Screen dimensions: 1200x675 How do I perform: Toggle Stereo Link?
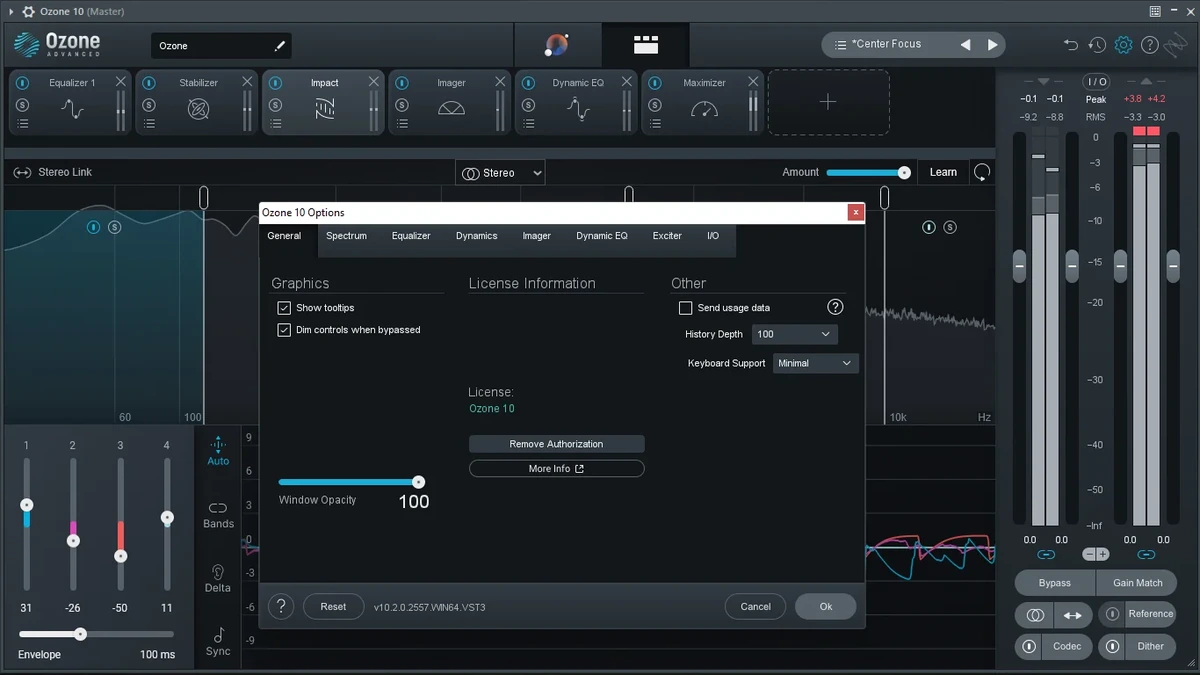[52, 172]
